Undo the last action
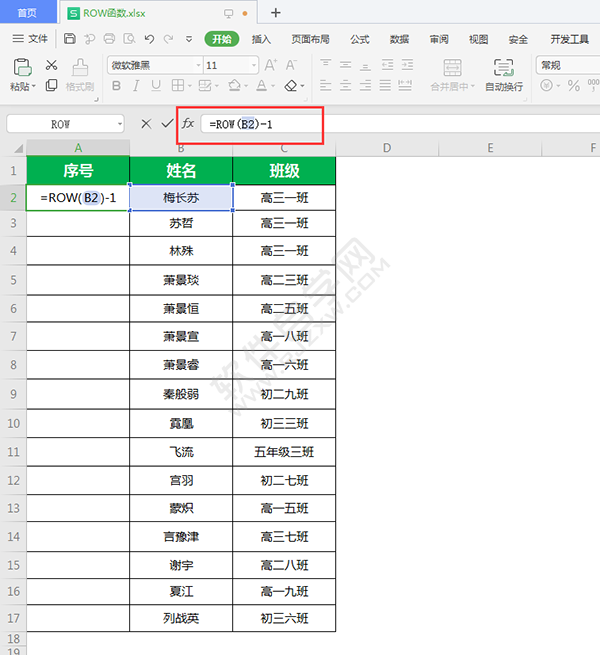600x655 pixels. [x=149, y=39]
